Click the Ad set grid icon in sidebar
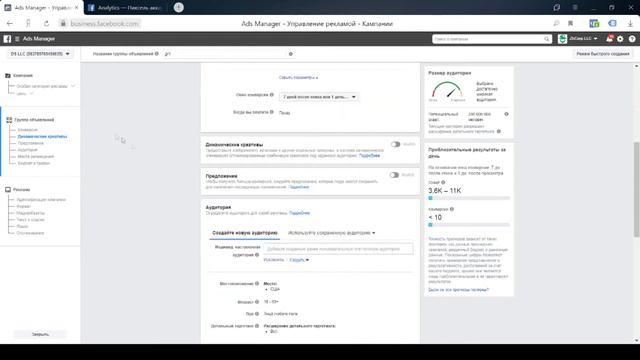The height and width of the screenshot is (360, 640). (x=9, y=120)
